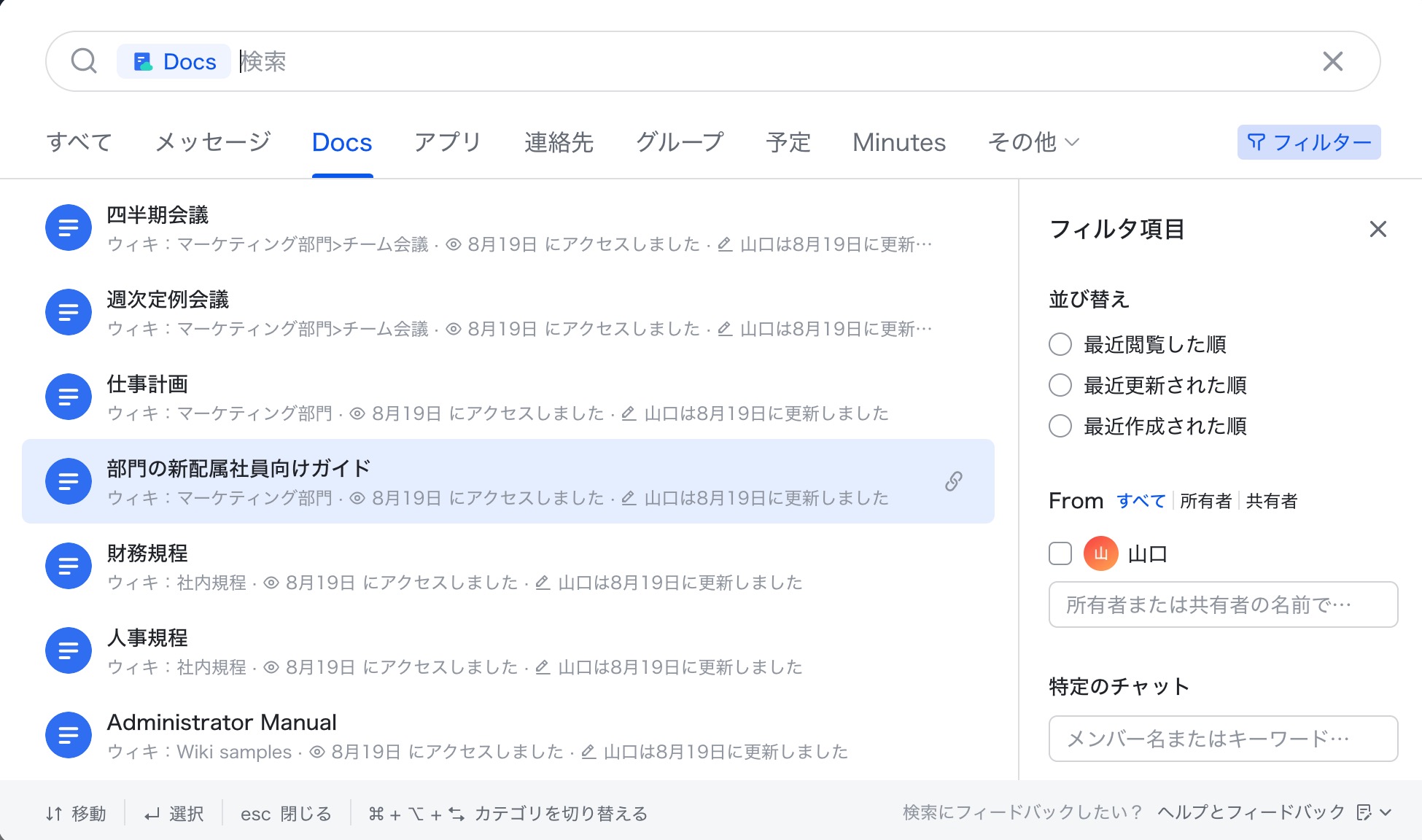Click the 山口 avatar icon
1422x840 pixels.
tap(1100, 554)
